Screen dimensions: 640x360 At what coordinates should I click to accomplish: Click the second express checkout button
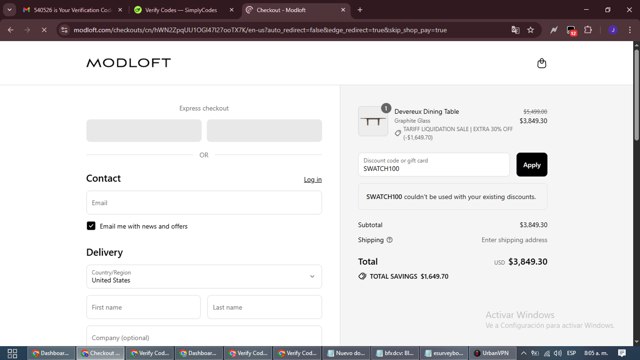click(x=264, y=131)
